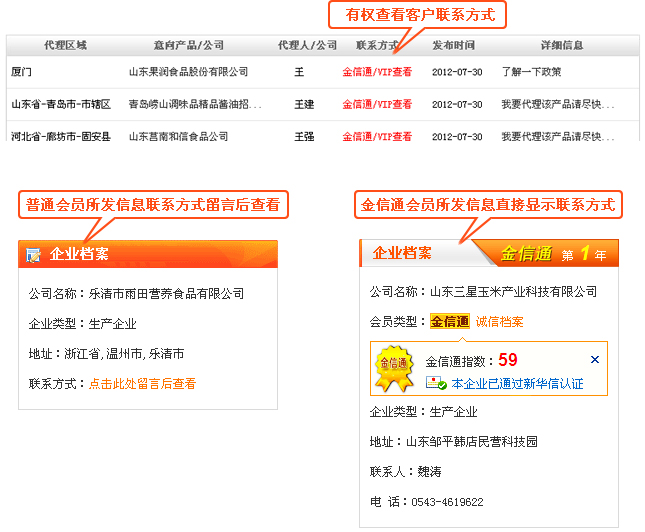Click the 金信通指数 score 59

[508, 360]
